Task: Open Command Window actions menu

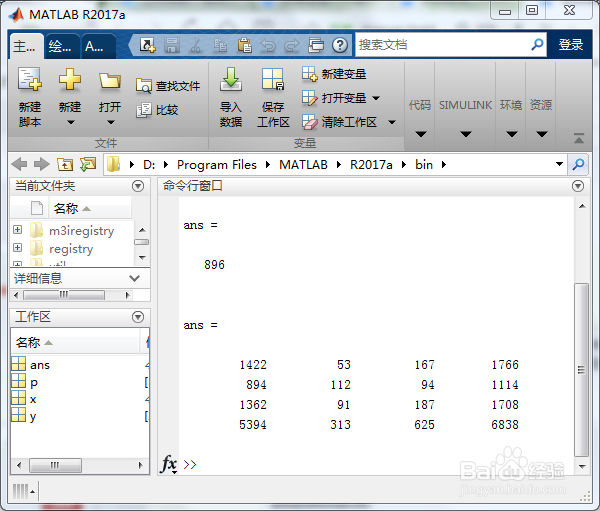Action: (x=578, y=186)
